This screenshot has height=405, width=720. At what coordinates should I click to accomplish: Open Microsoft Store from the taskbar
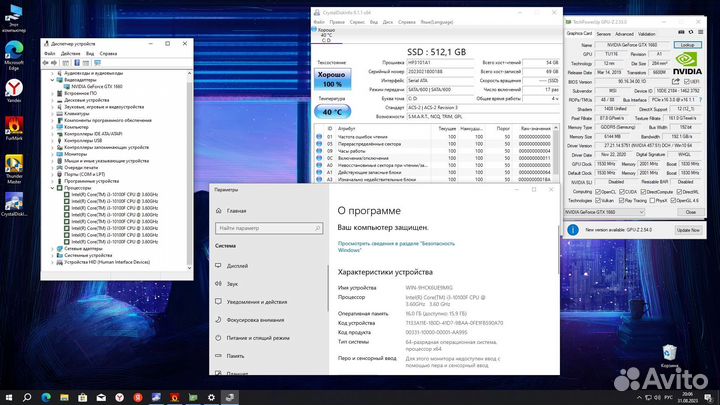click(x=83, y=397)
